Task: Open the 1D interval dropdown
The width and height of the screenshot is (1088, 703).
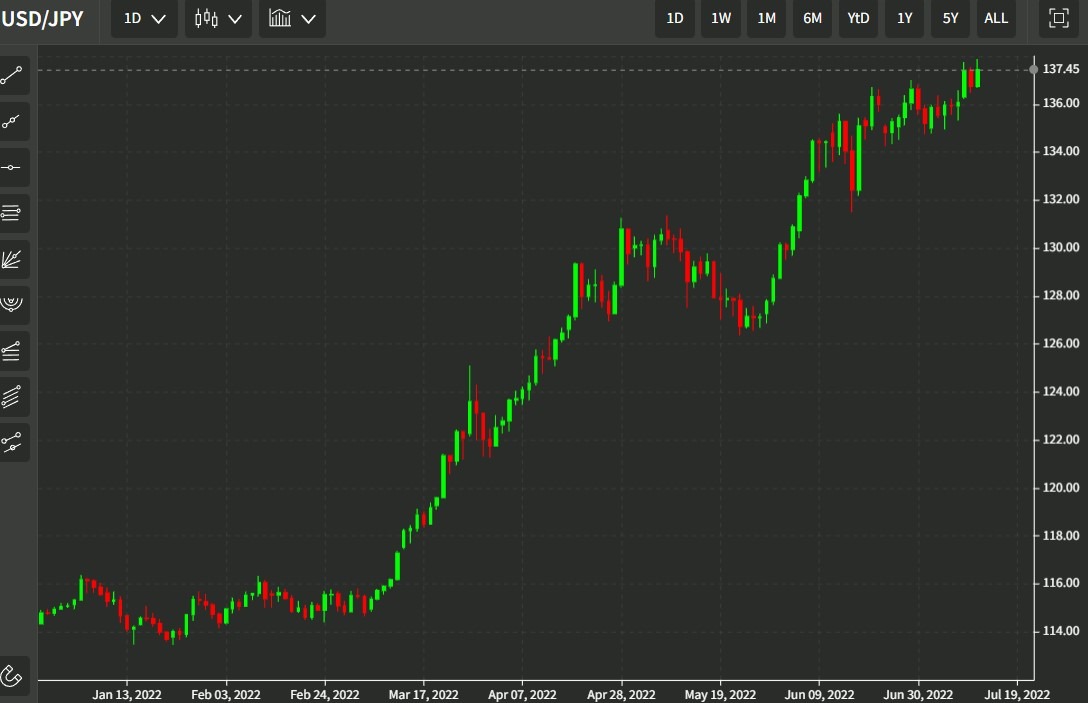Action: click(144, 18)
